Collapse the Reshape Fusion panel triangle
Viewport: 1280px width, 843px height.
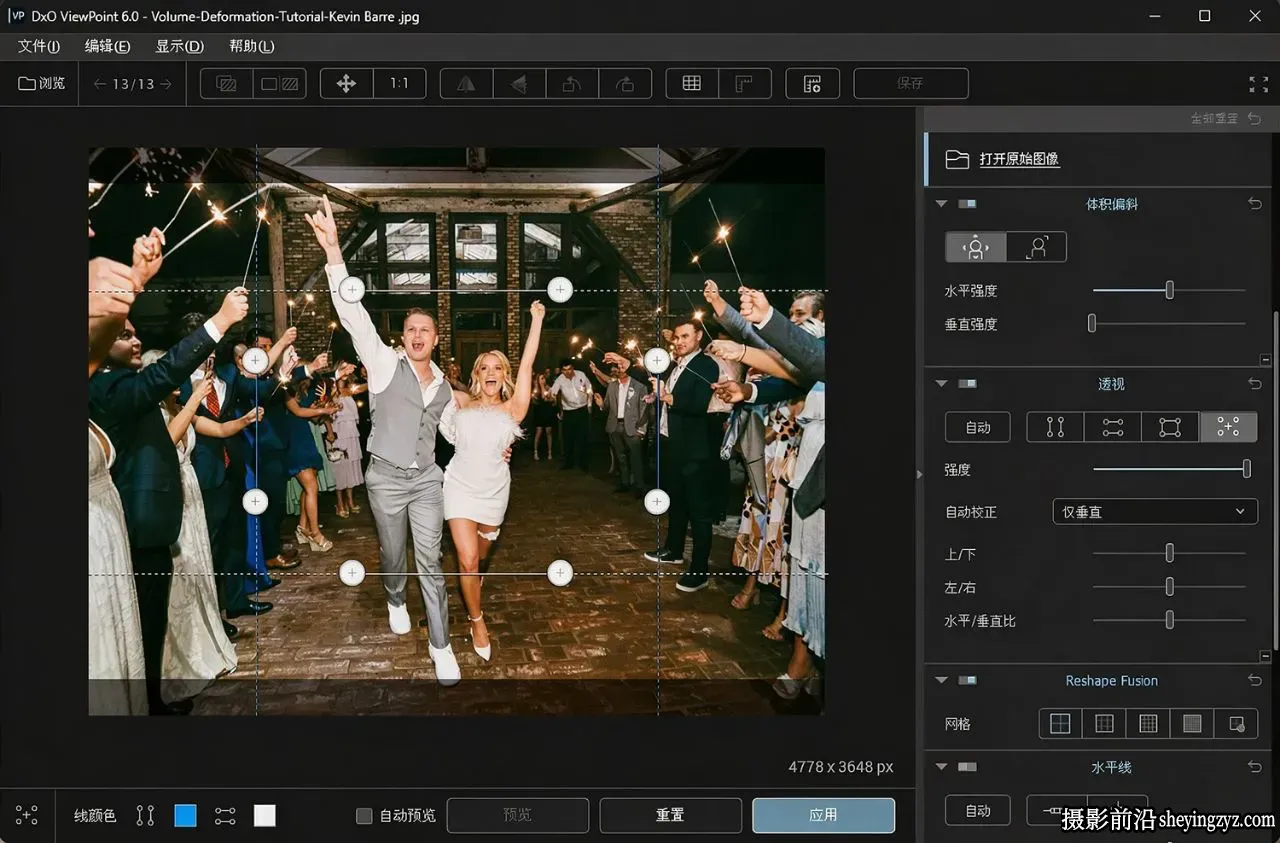point(941,680)
